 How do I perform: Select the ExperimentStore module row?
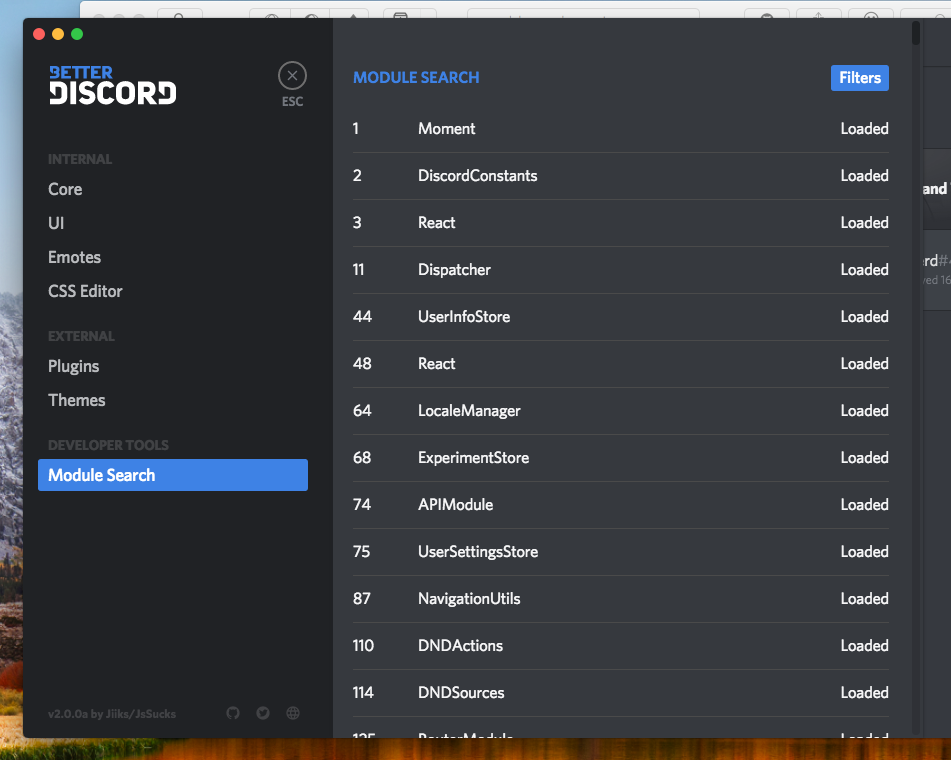[x=620, y=458]
